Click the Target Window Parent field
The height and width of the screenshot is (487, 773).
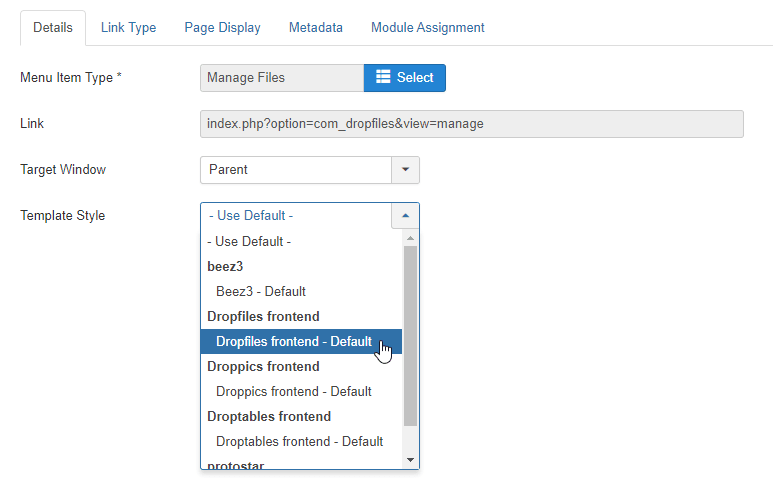[295, 170]
